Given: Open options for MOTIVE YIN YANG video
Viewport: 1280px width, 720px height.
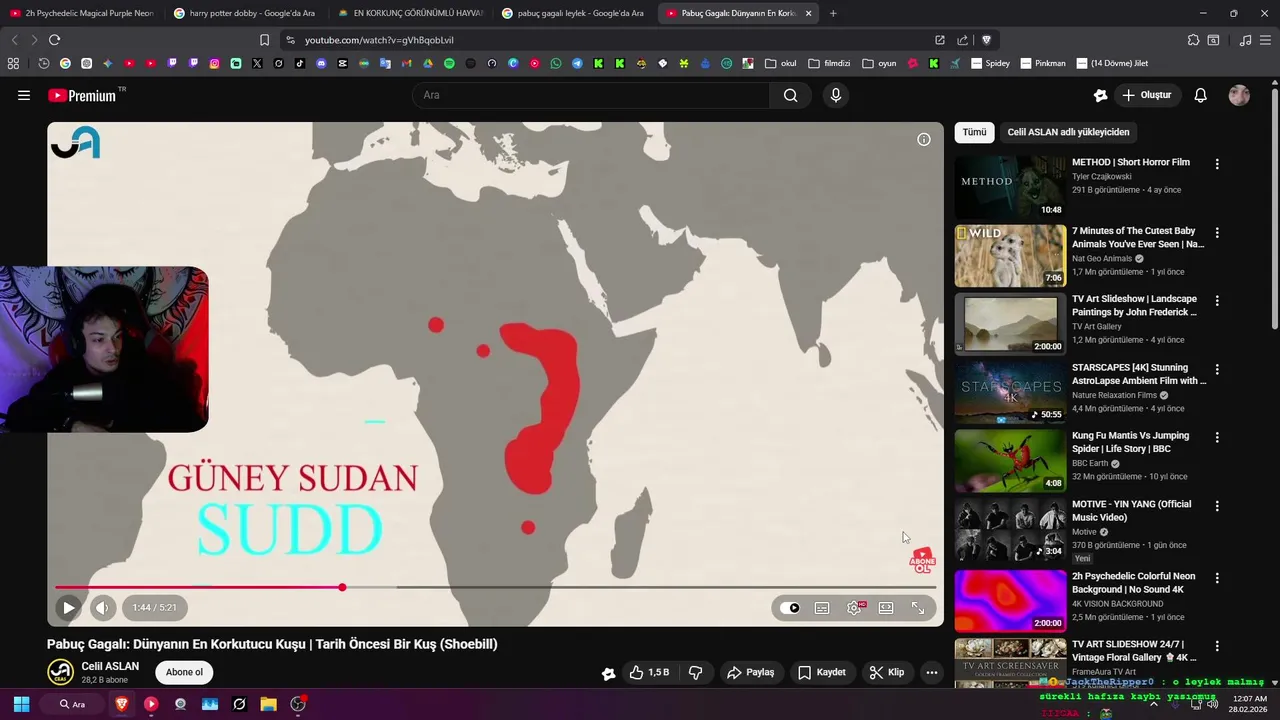Looking at the screenshot, I should (1217, 506).
